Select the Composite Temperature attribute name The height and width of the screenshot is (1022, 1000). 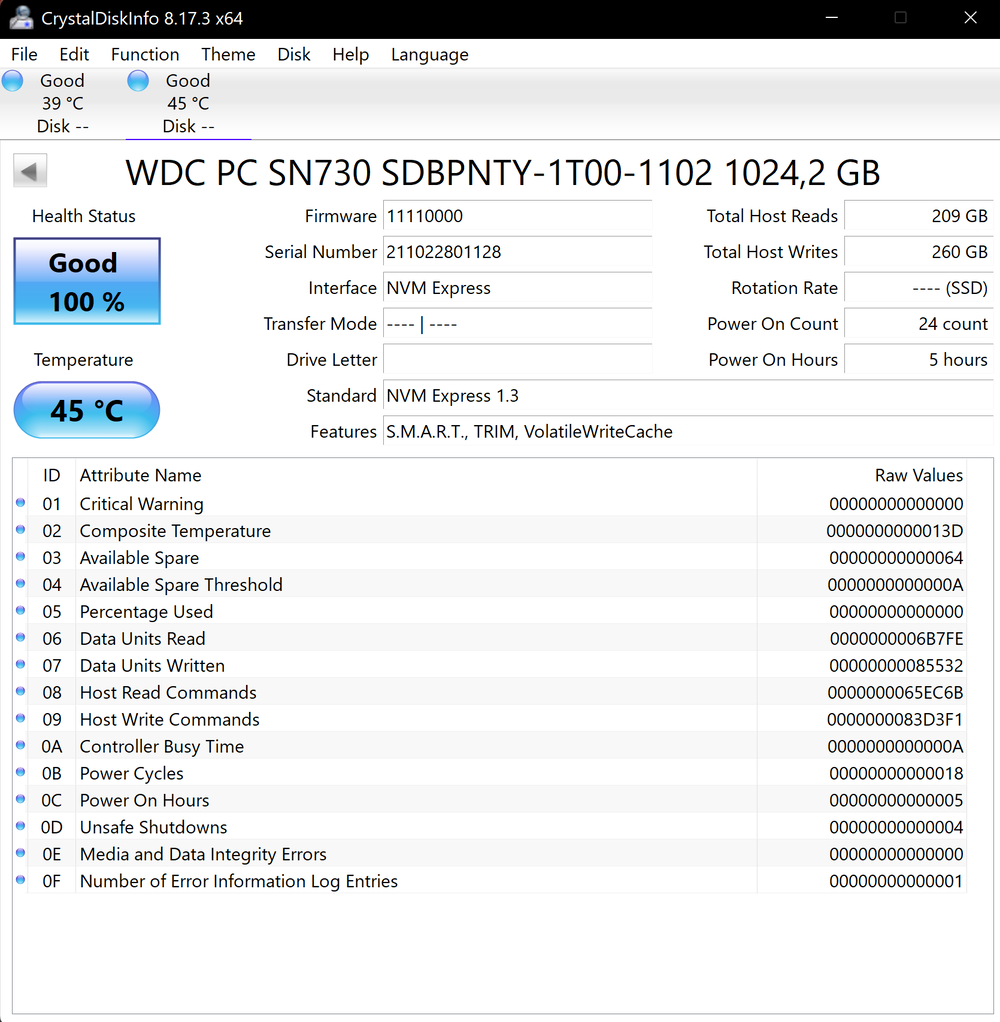175,531
